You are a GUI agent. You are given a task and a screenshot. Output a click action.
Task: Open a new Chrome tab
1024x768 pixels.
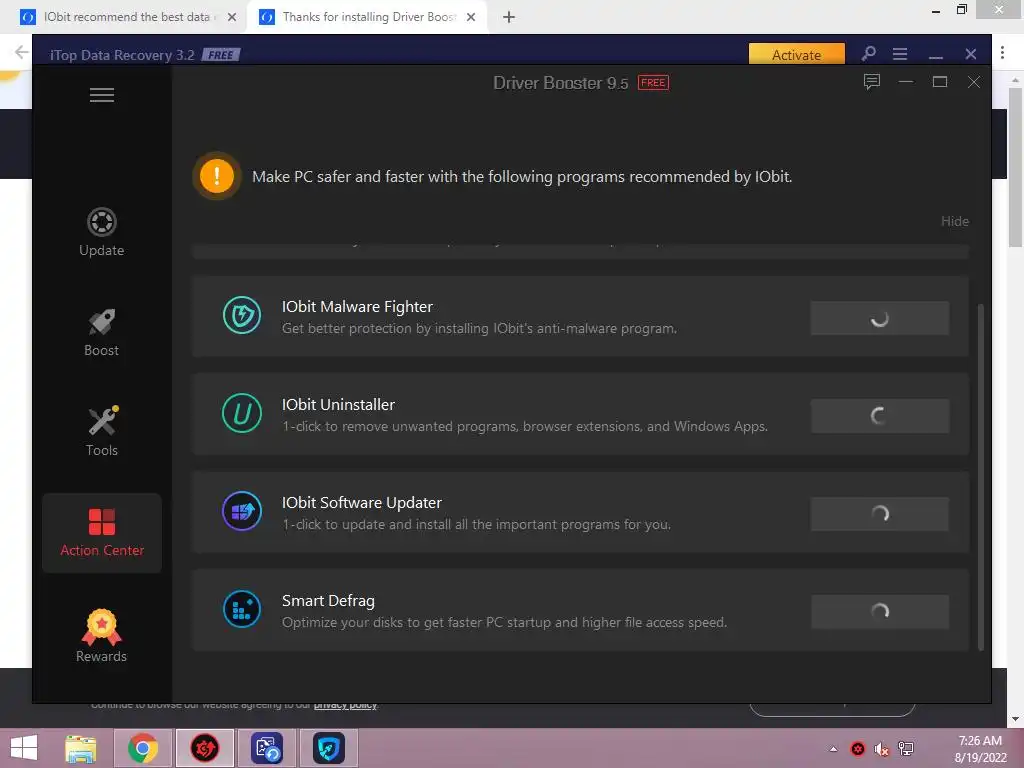[x=509, y=18]
